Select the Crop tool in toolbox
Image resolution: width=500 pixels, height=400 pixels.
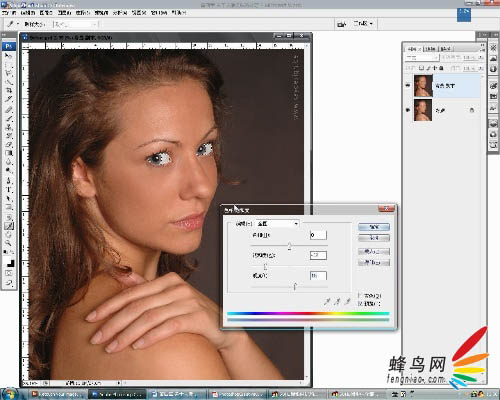[x=9, y=90]
